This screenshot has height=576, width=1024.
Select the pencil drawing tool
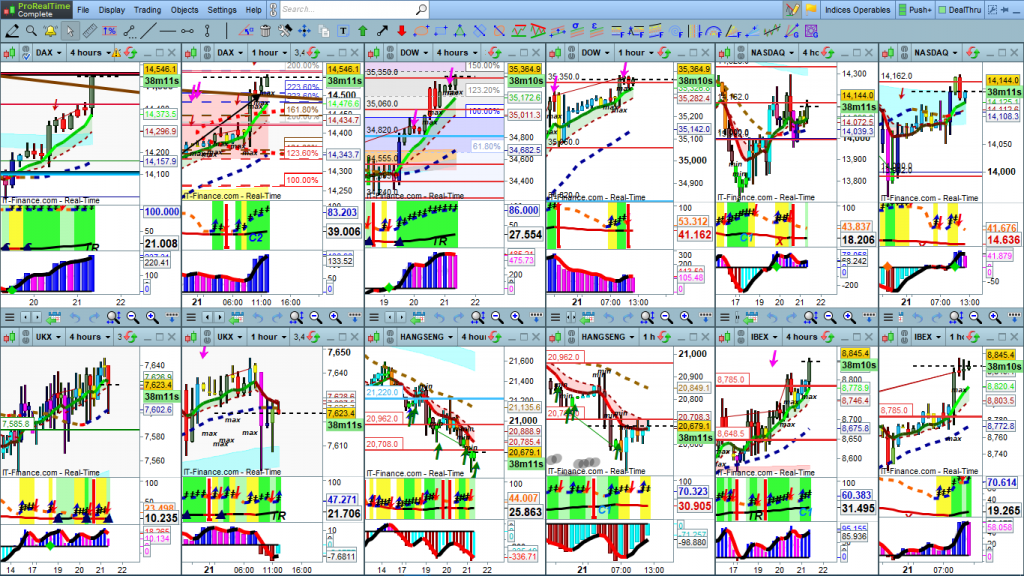12,30
